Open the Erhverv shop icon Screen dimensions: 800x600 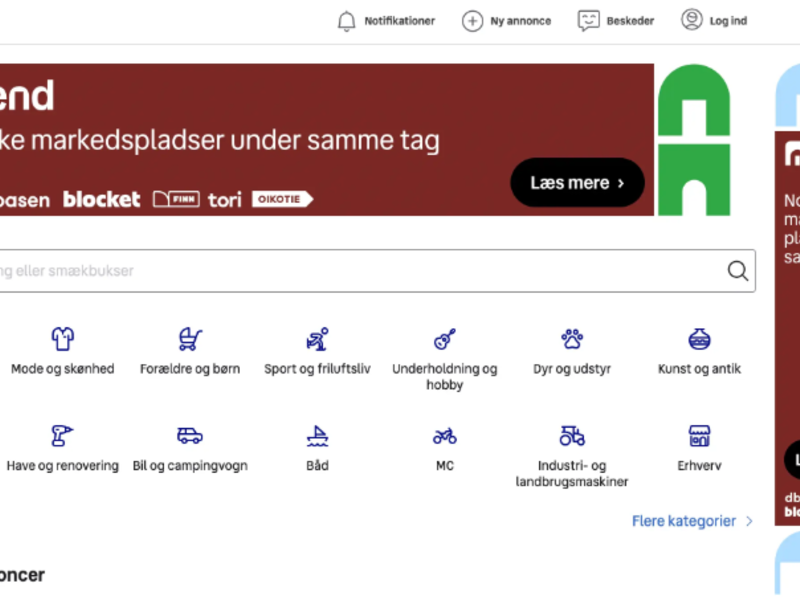pos(699,436)
